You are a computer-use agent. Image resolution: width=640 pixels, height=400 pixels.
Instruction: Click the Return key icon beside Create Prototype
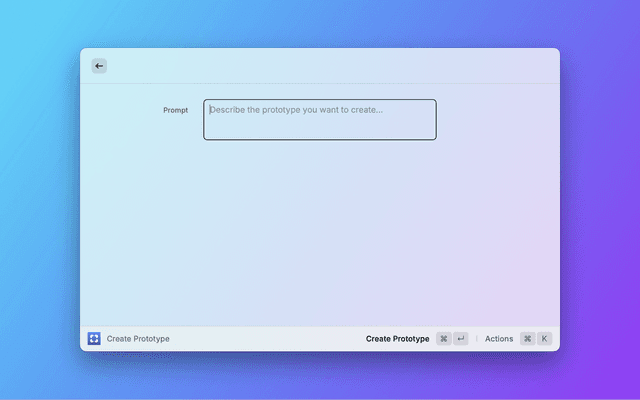coord(460,339)
